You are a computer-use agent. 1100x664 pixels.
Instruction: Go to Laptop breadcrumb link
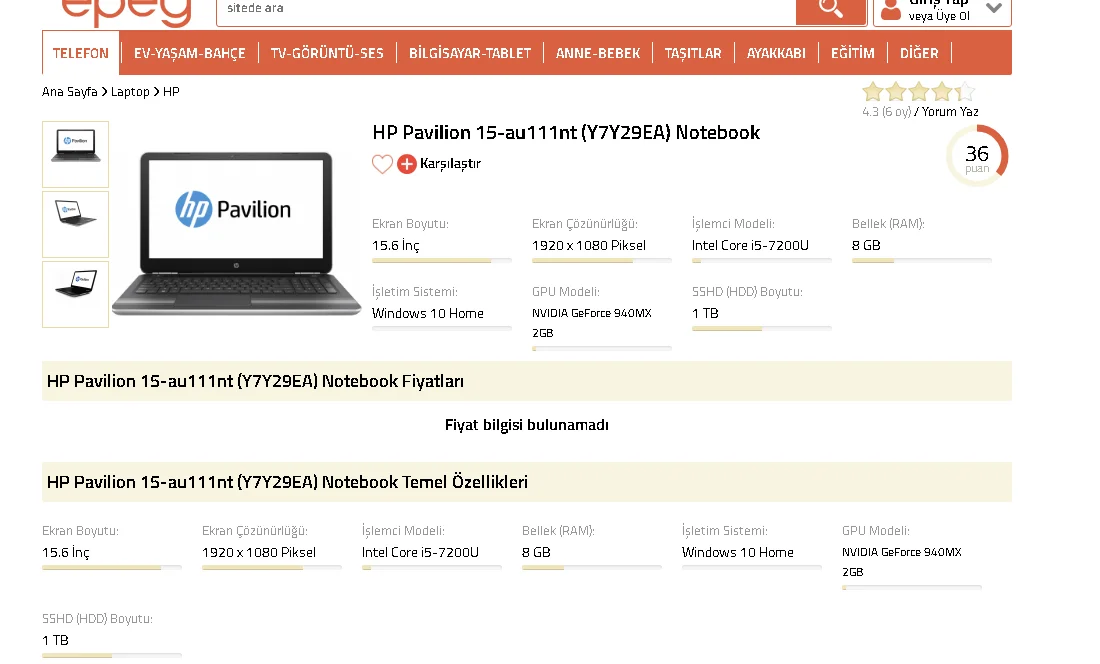coord(130,92)
